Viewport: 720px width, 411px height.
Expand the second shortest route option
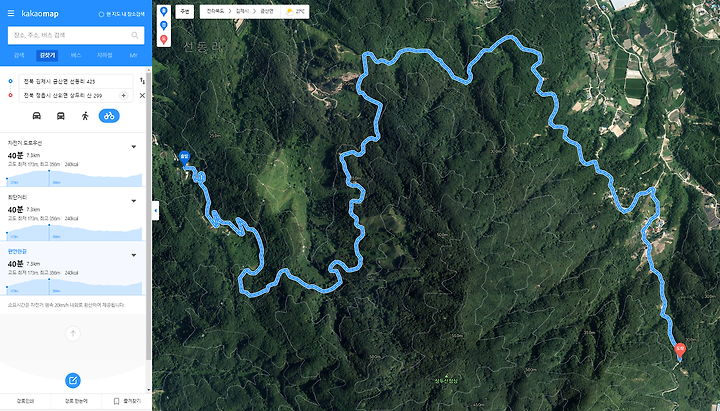(x=134, y=201)
